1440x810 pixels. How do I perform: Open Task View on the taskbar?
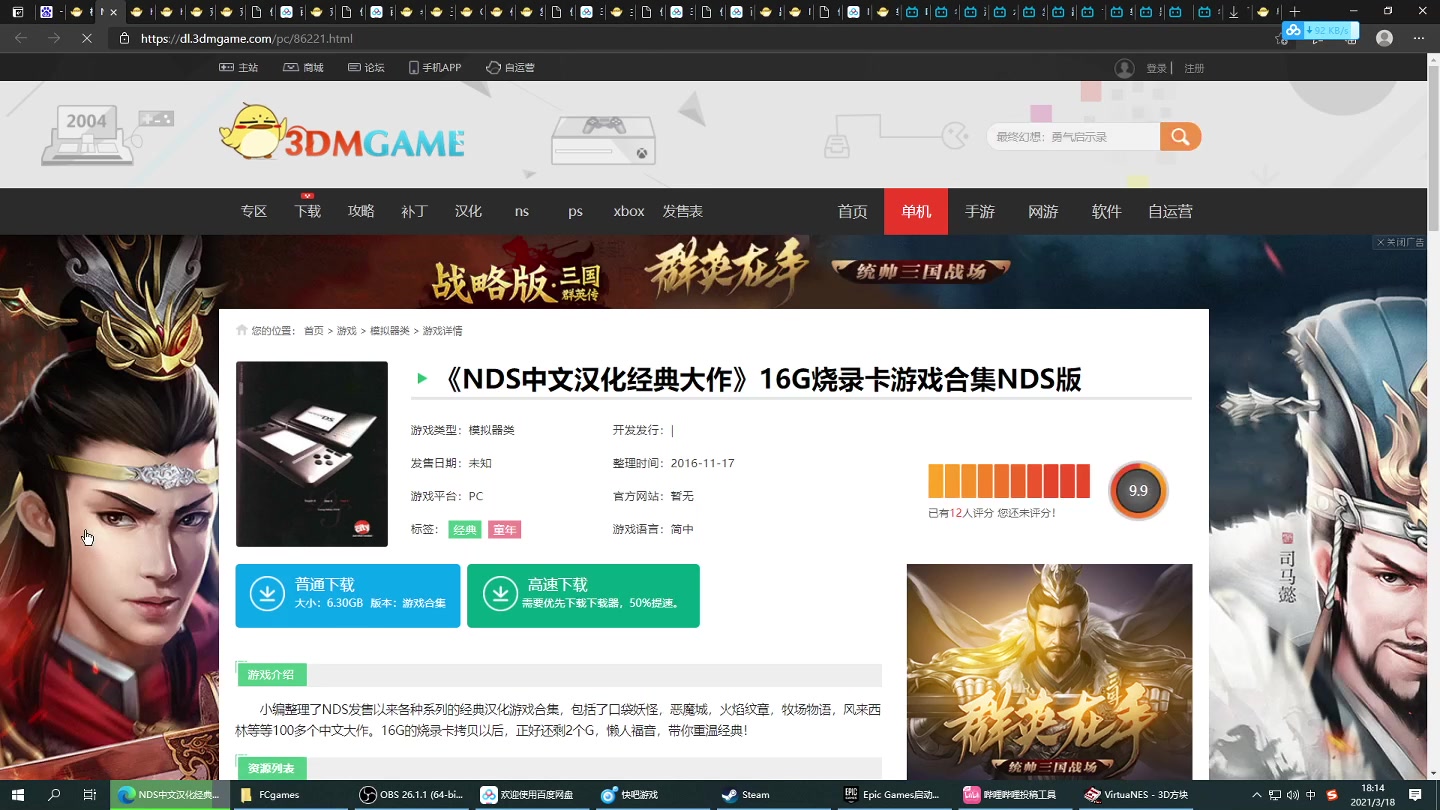coord(90,795)
